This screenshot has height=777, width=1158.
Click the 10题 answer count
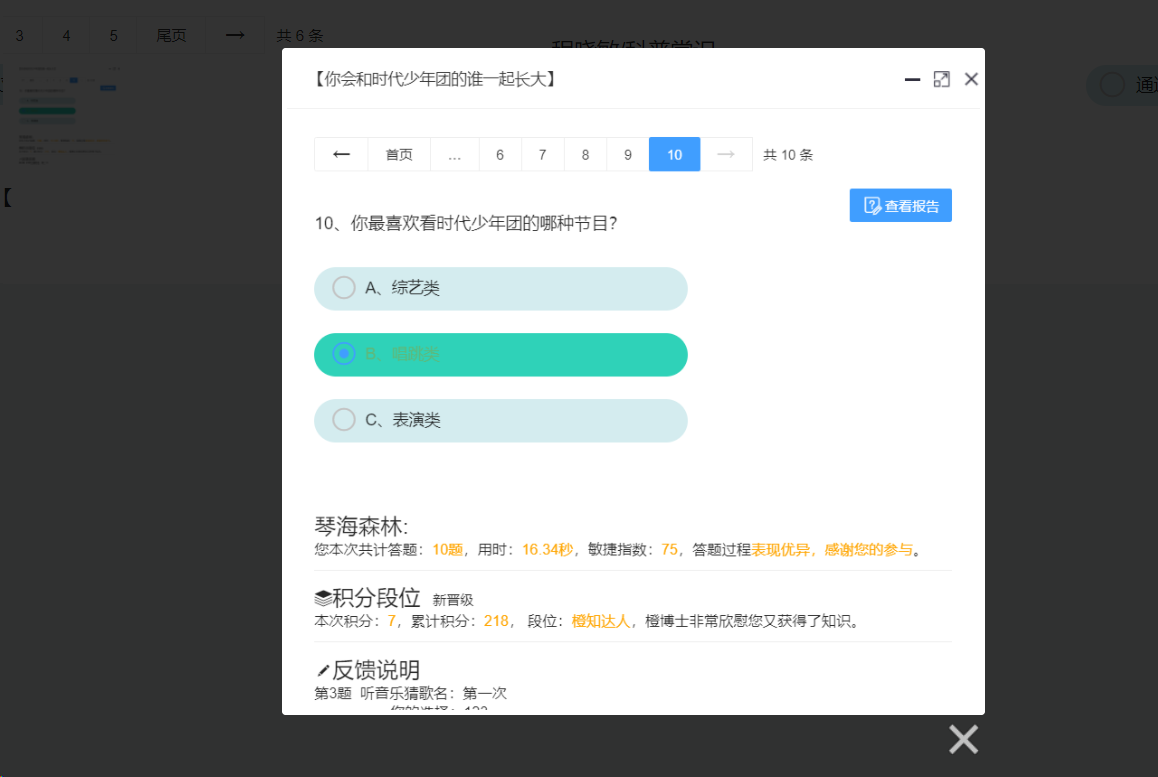tap(448, 550)
